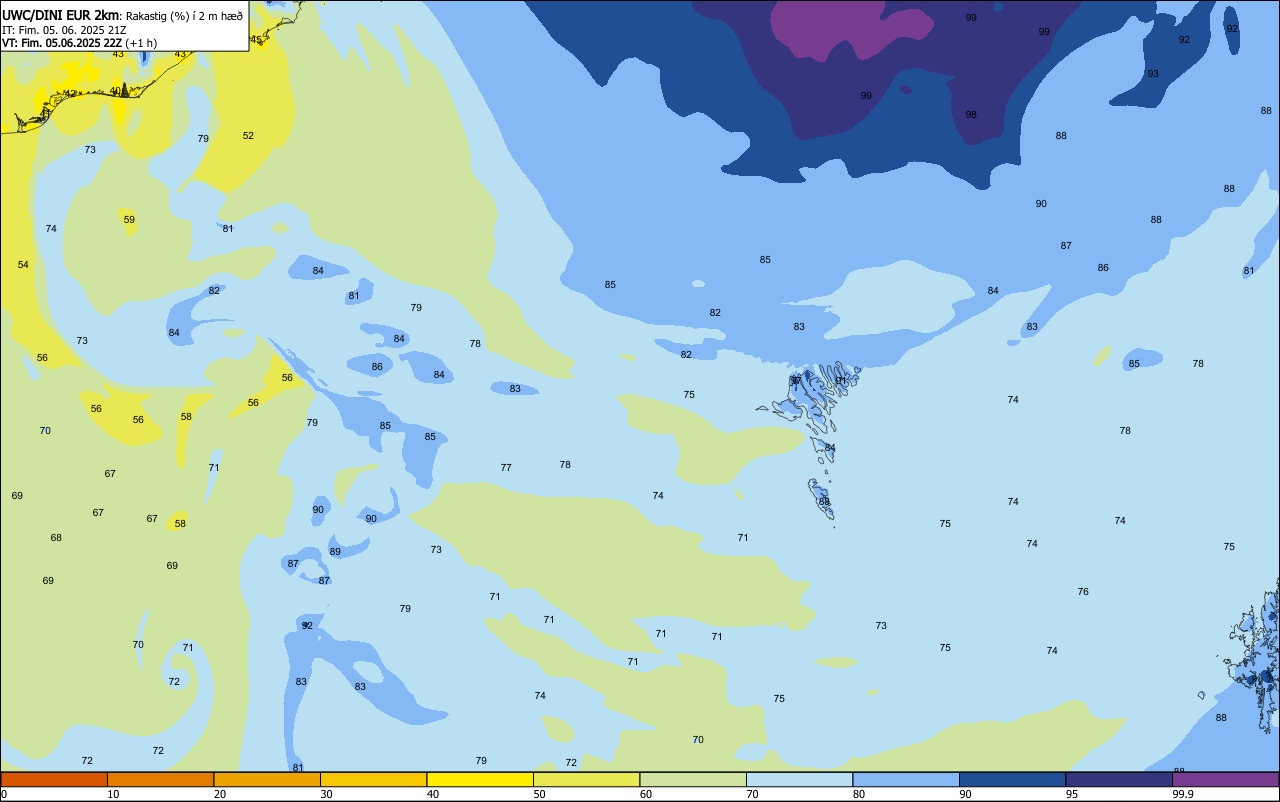Viewport: 1280px width, 802px height.
Task: Click the navy 95–99.9 legend swatch
Action: coord(1119,779)
